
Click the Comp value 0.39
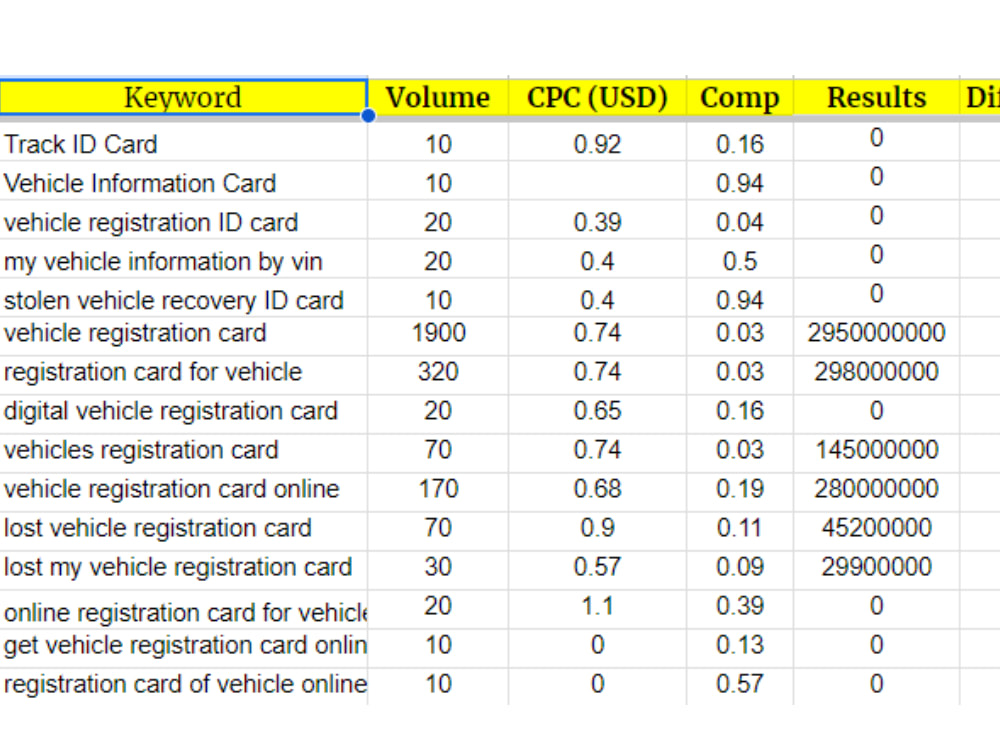point(740,605)
